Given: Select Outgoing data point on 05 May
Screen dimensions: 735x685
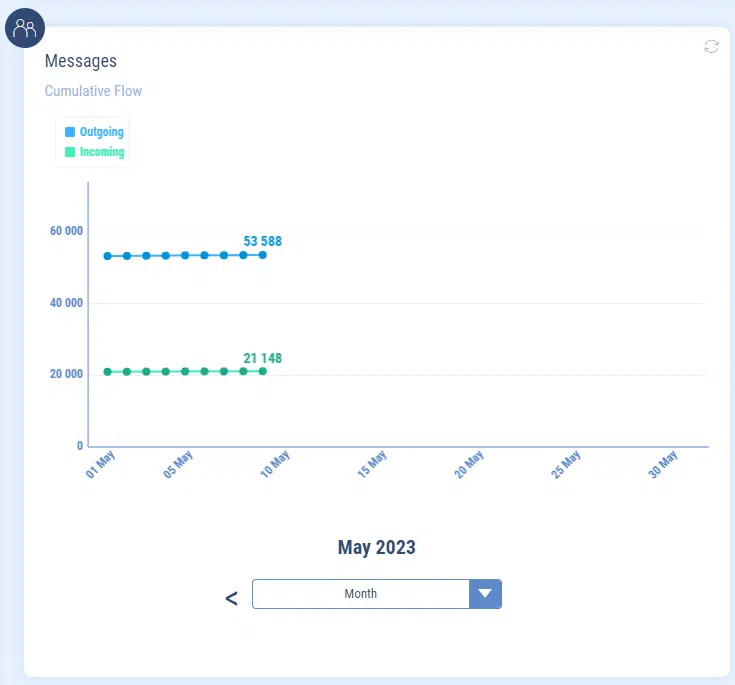Looking at the screenshot, I should click(185, 256).
